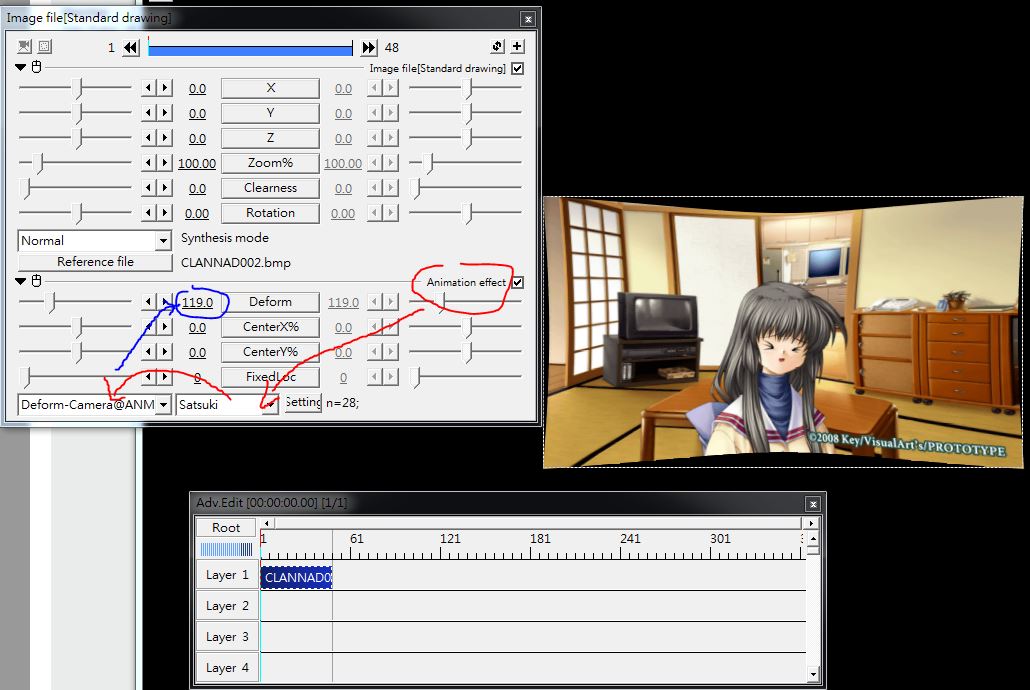Image resolution: width=1030 pixels, height=690 pixels.
Task: Toggle Layer 3 in timeline
Action: point(227,637)
